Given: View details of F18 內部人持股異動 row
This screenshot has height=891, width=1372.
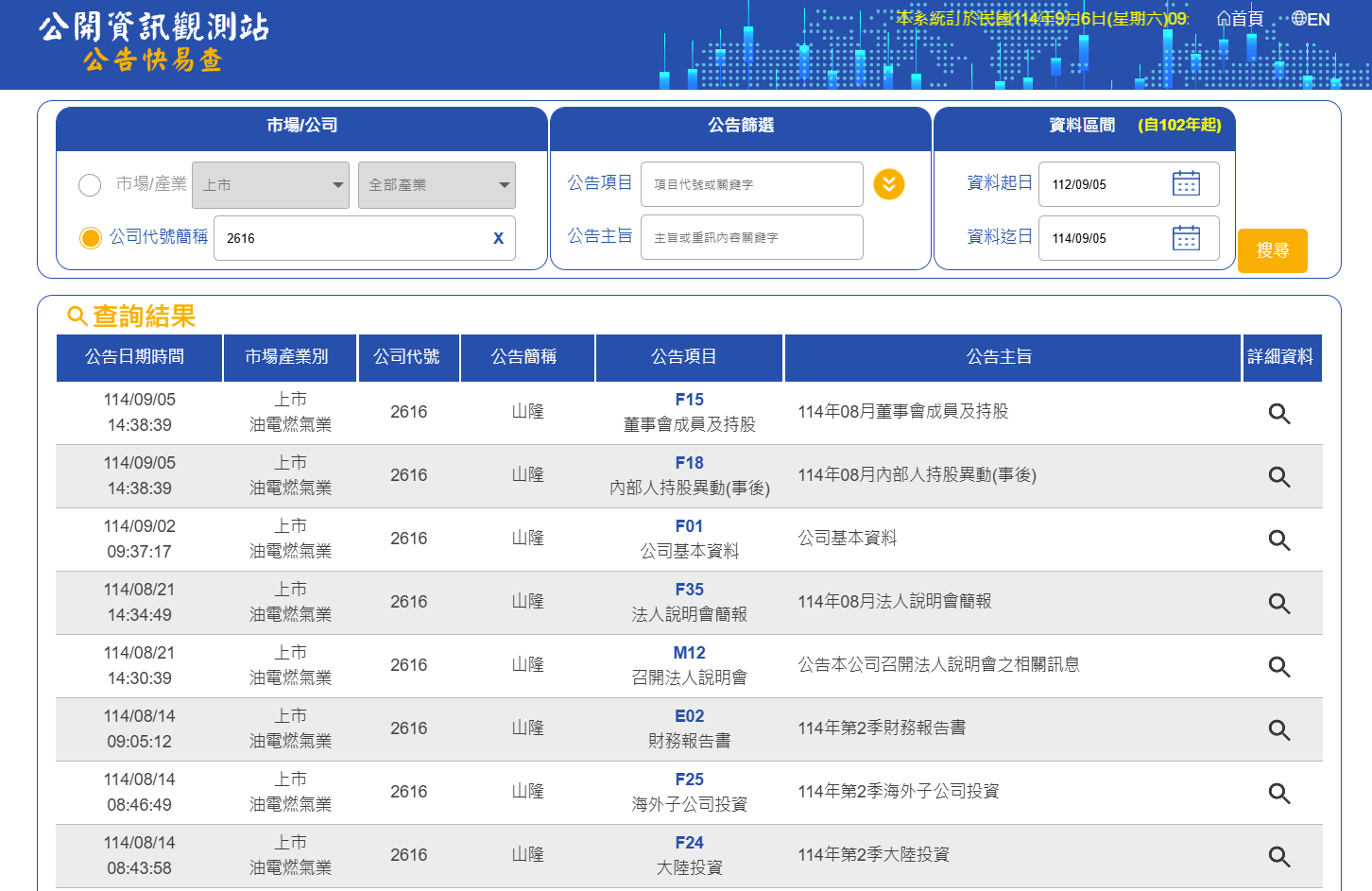Looking at the screenshot, I should pos(1278,476).
